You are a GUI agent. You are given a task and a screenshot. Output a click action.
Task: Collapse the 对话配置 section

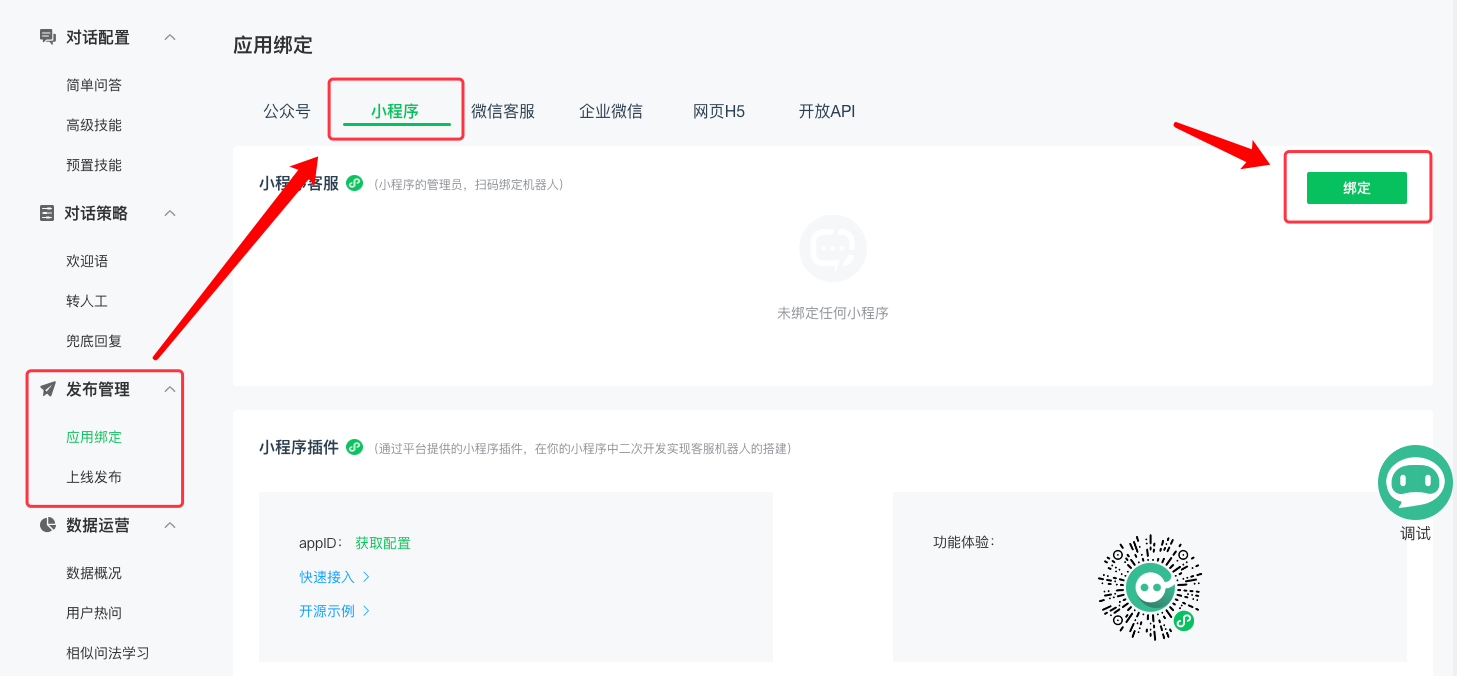click(170, 36)
